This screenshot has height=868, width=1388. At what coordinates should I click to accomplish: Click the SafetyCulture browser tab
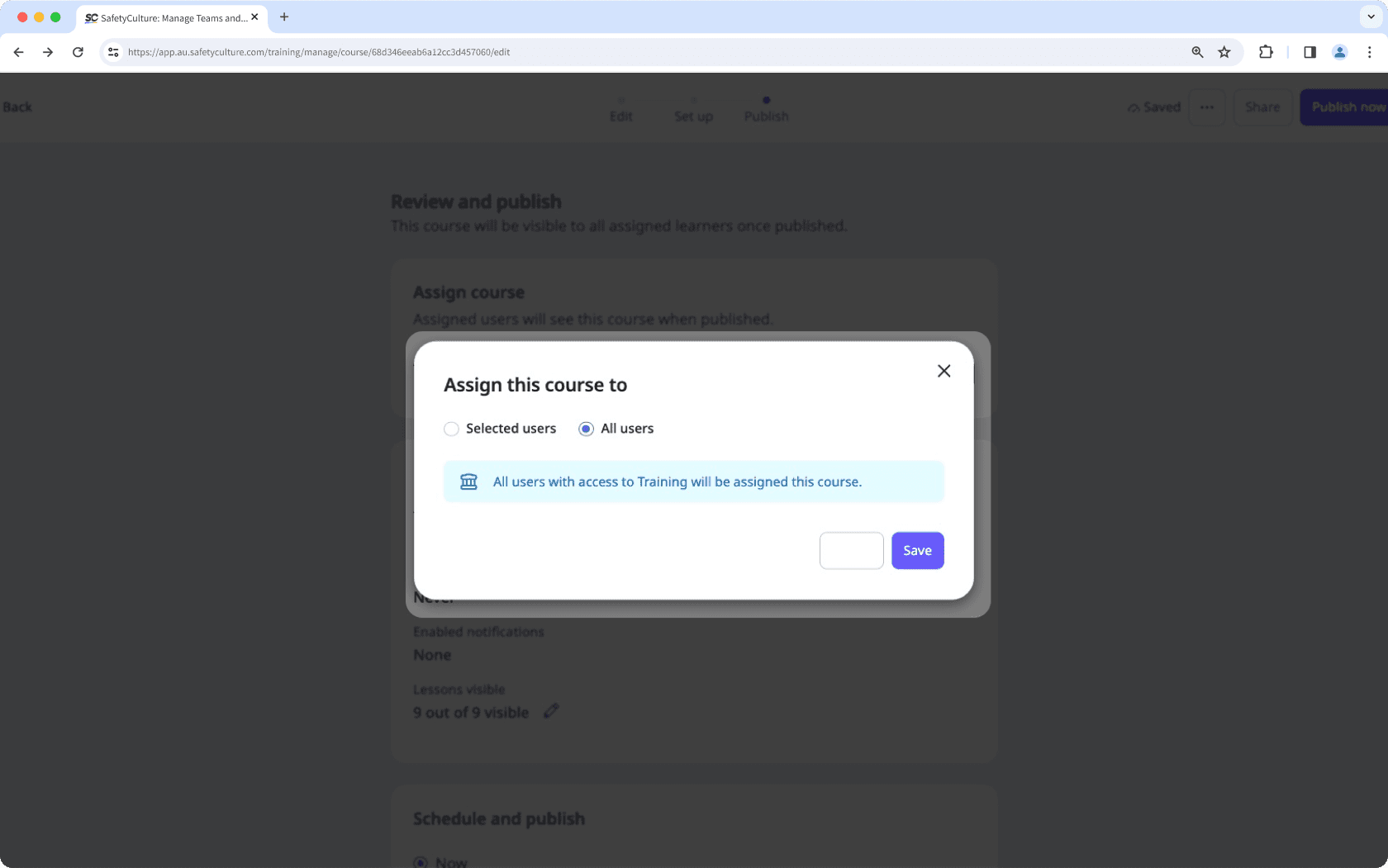[165, 17]
